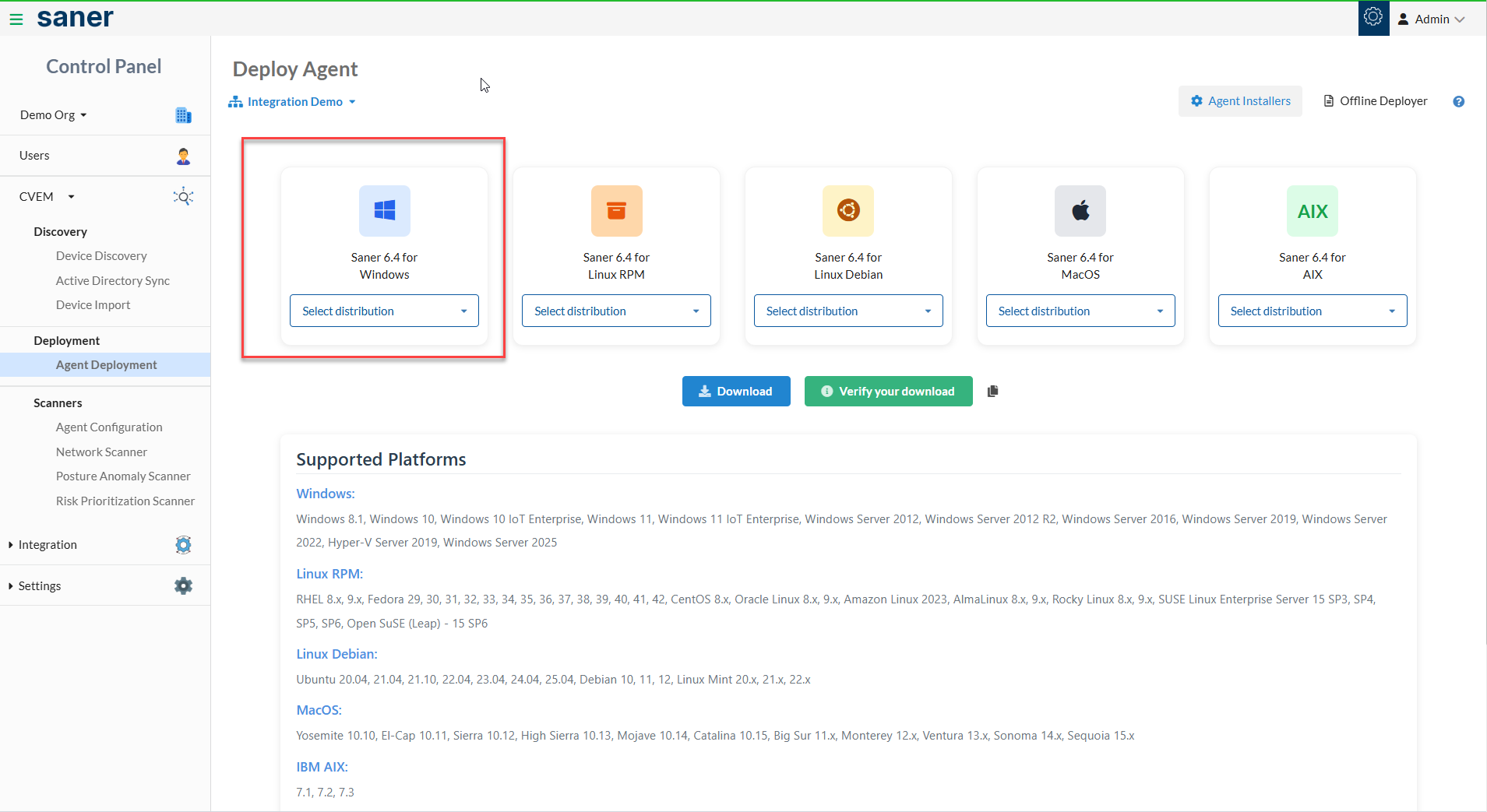Click the Demo Org building icon

tap(184, 115)
